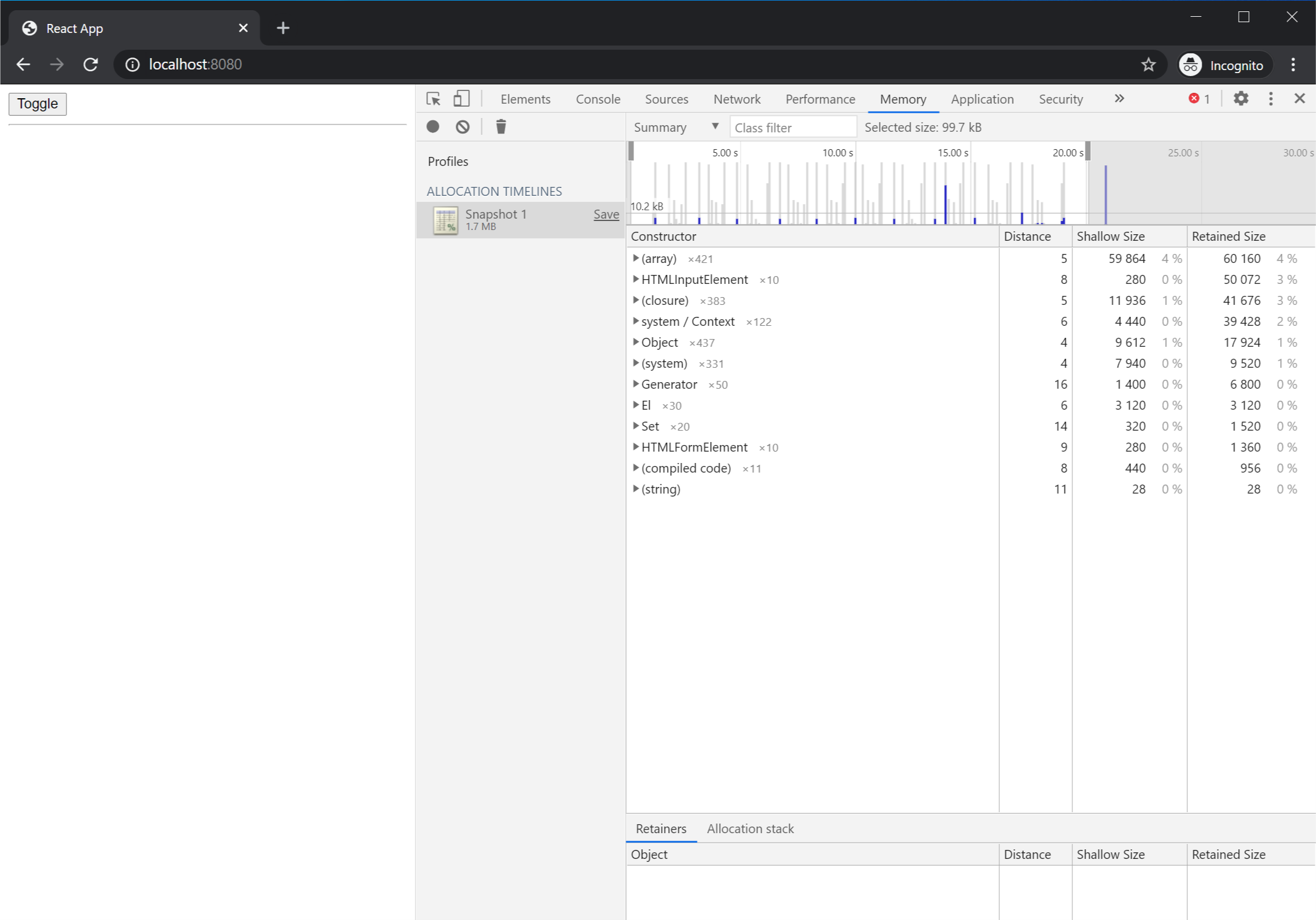
Task: Open the Performance tab
Action: pos(820,99)
